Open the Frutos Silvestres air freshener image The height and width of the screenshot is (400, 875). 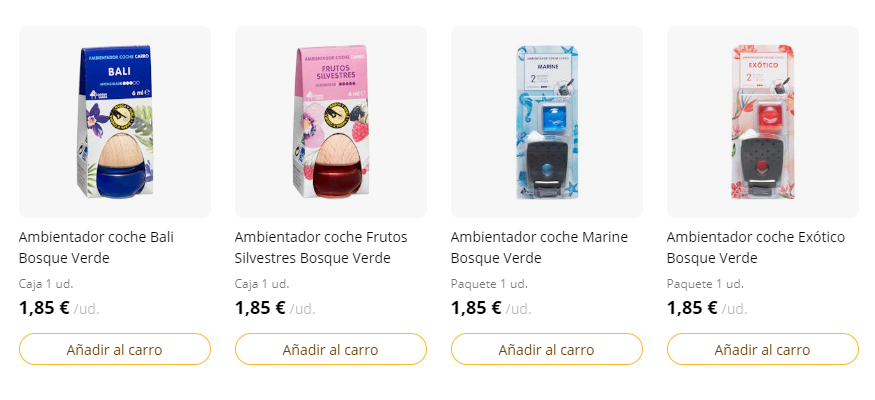point(331,122)
